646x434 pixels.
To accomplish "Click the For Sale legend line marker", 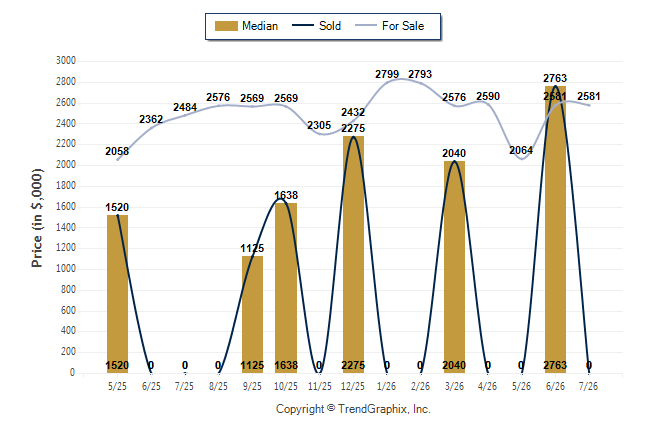I will 366,26.
